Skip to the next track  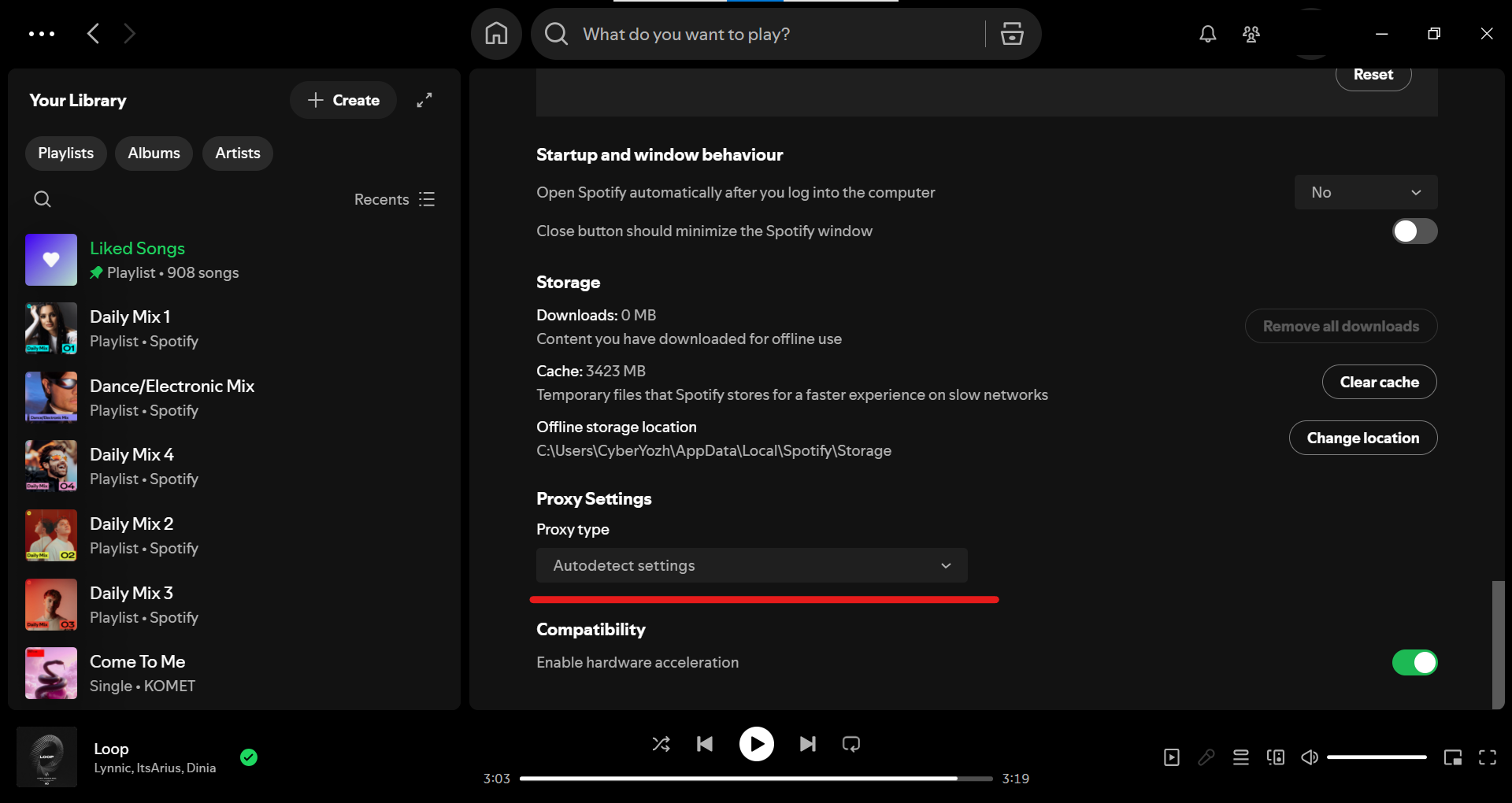click(807, 744)
